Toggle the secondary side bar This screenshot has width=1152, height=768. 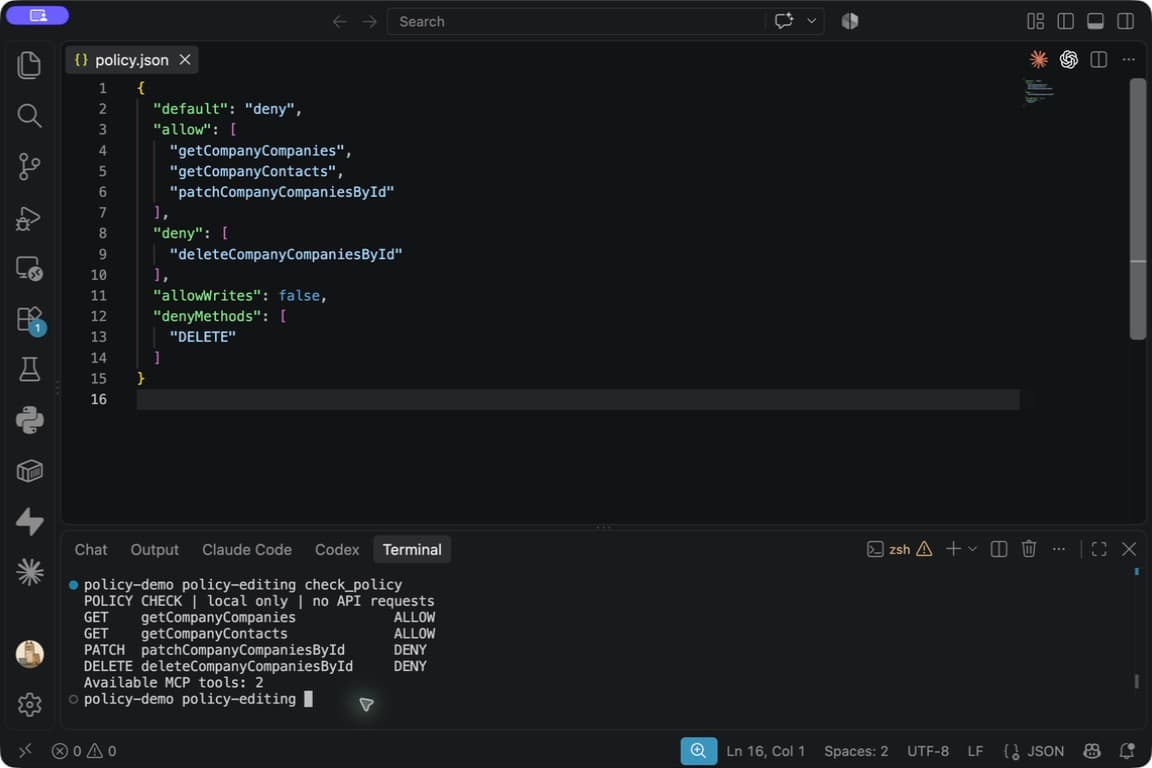pos(1125,21)
